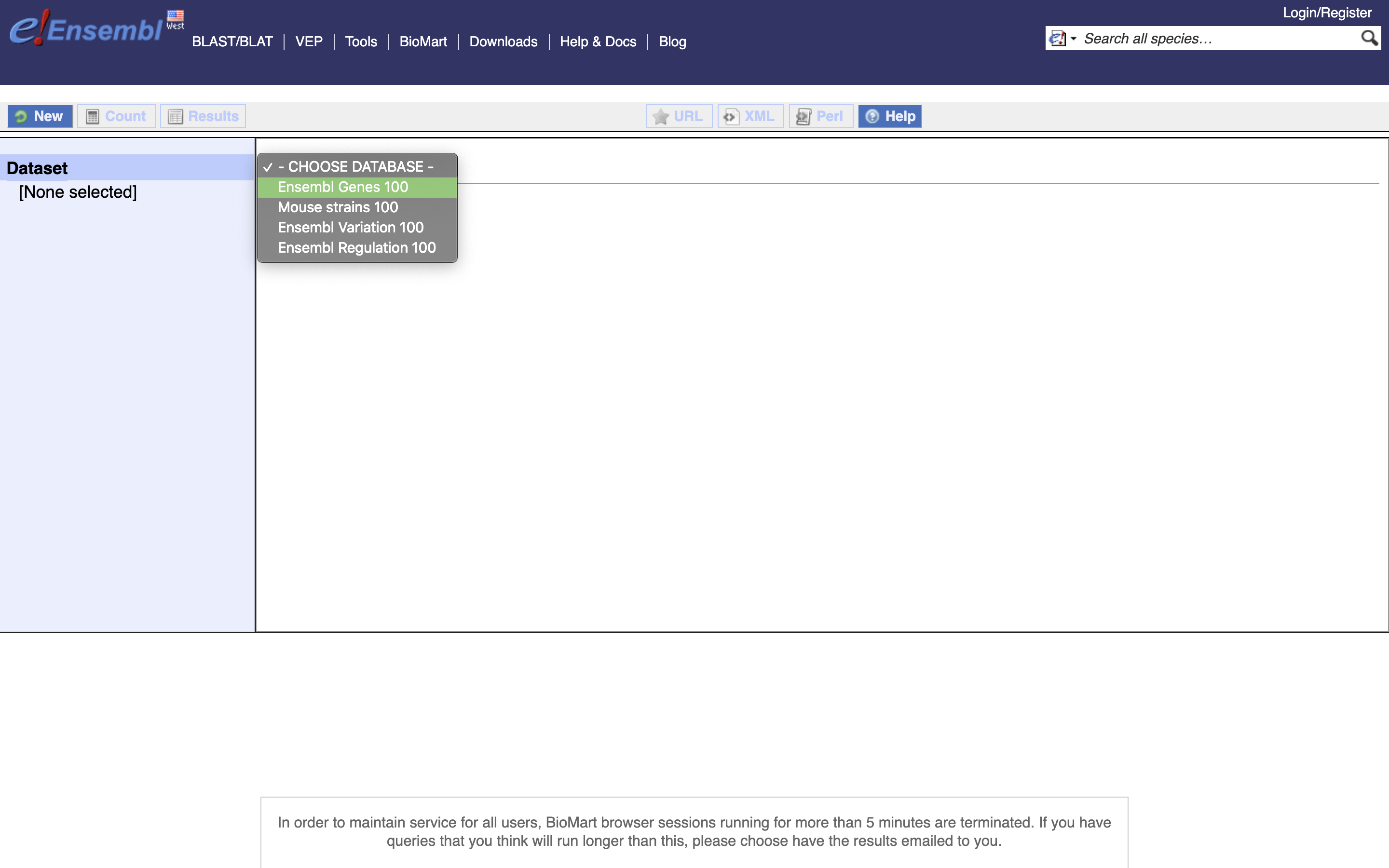Click the Perl script button
This screenshot has width=1389, height=868.
click(821, 117)
